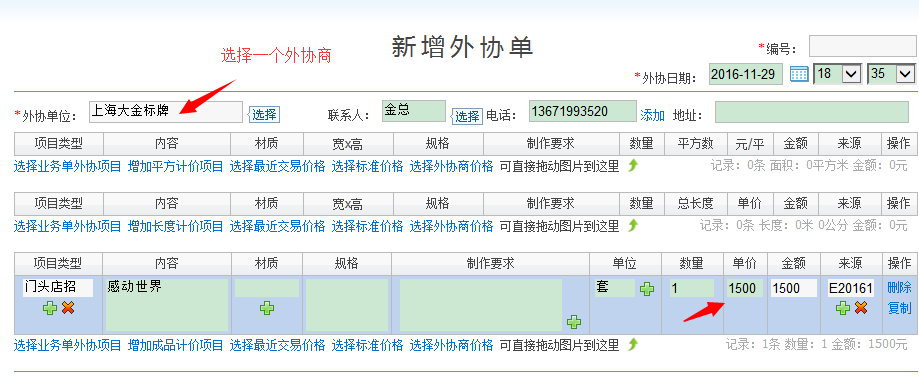919x382 pixels.
Task: Click the 单价 field showing 1500
Action: click(x=745, y=288)
